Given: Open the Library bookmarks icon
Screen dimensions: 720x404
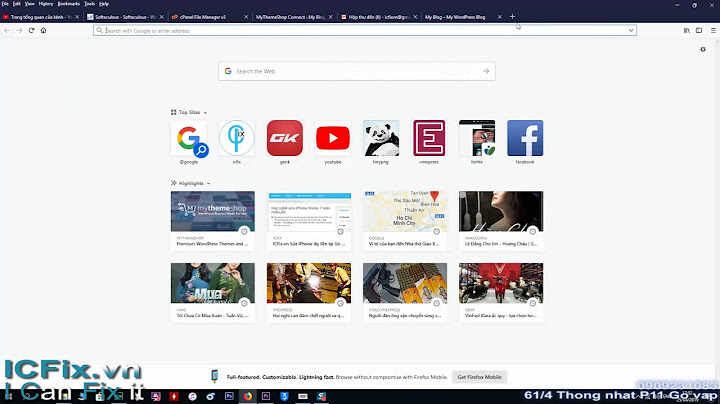Looking at the screenshot, I should [686, 30].
